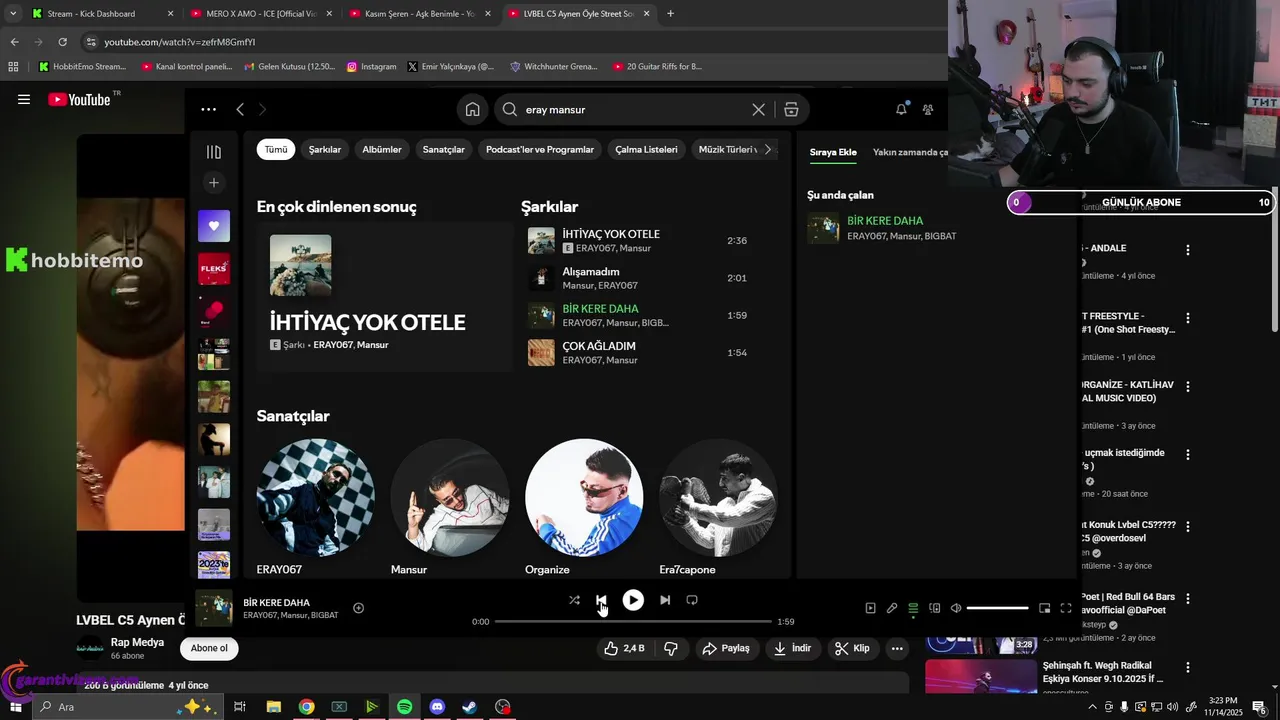Select the Şarkılar filter chip
Viewport: 1280px width, 720px height.
point(325,150)
